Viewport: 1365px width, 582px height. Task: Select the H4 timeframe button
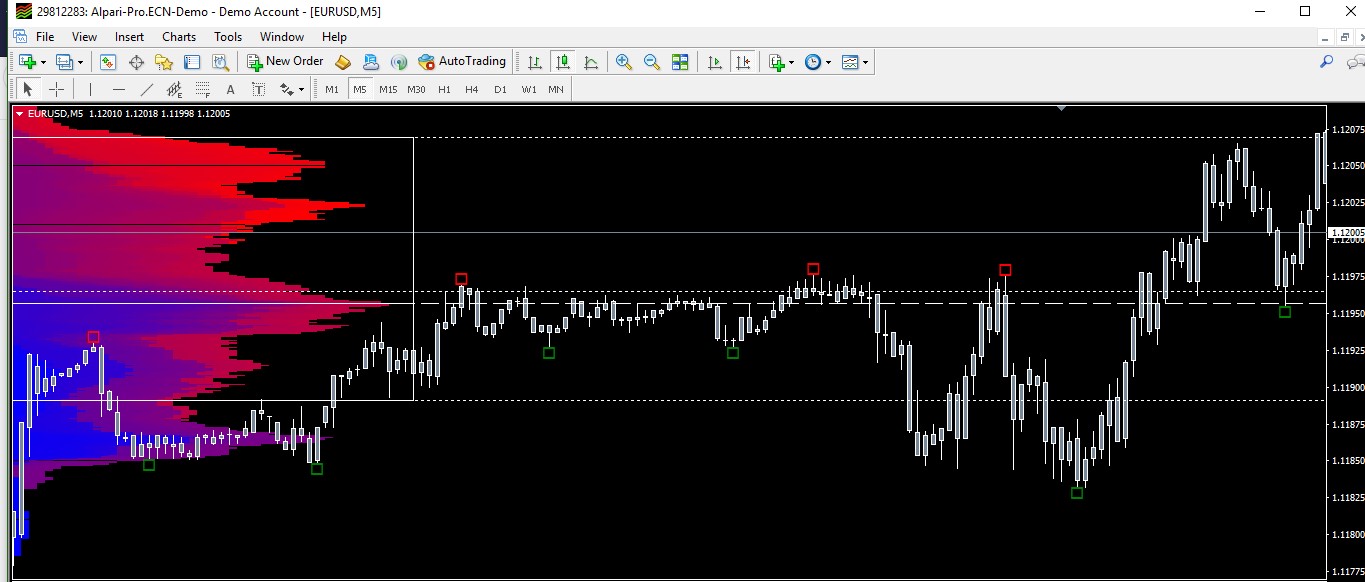pos(472,89)
